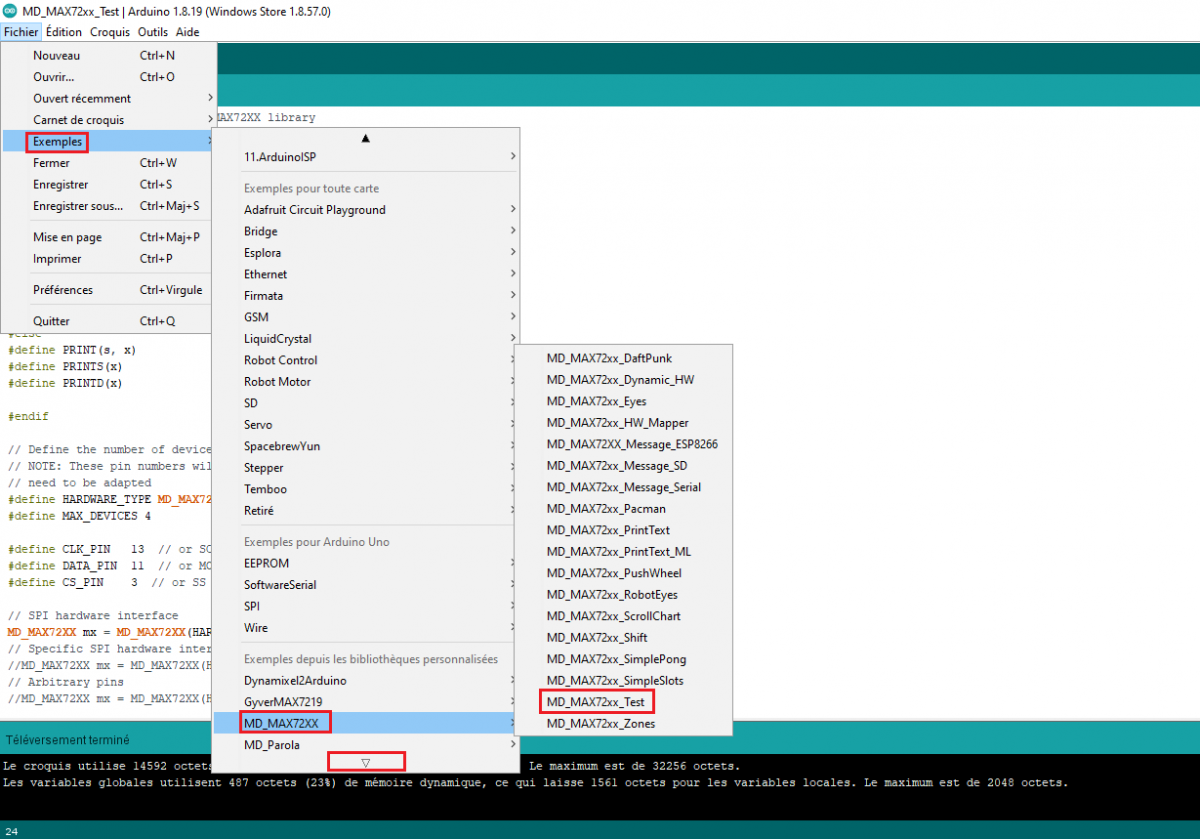Image resolution: width=1200 pixels, height=839 pixels.
Task: Expand the Firmata examples submenu
Action: click(x=365, y=296)
